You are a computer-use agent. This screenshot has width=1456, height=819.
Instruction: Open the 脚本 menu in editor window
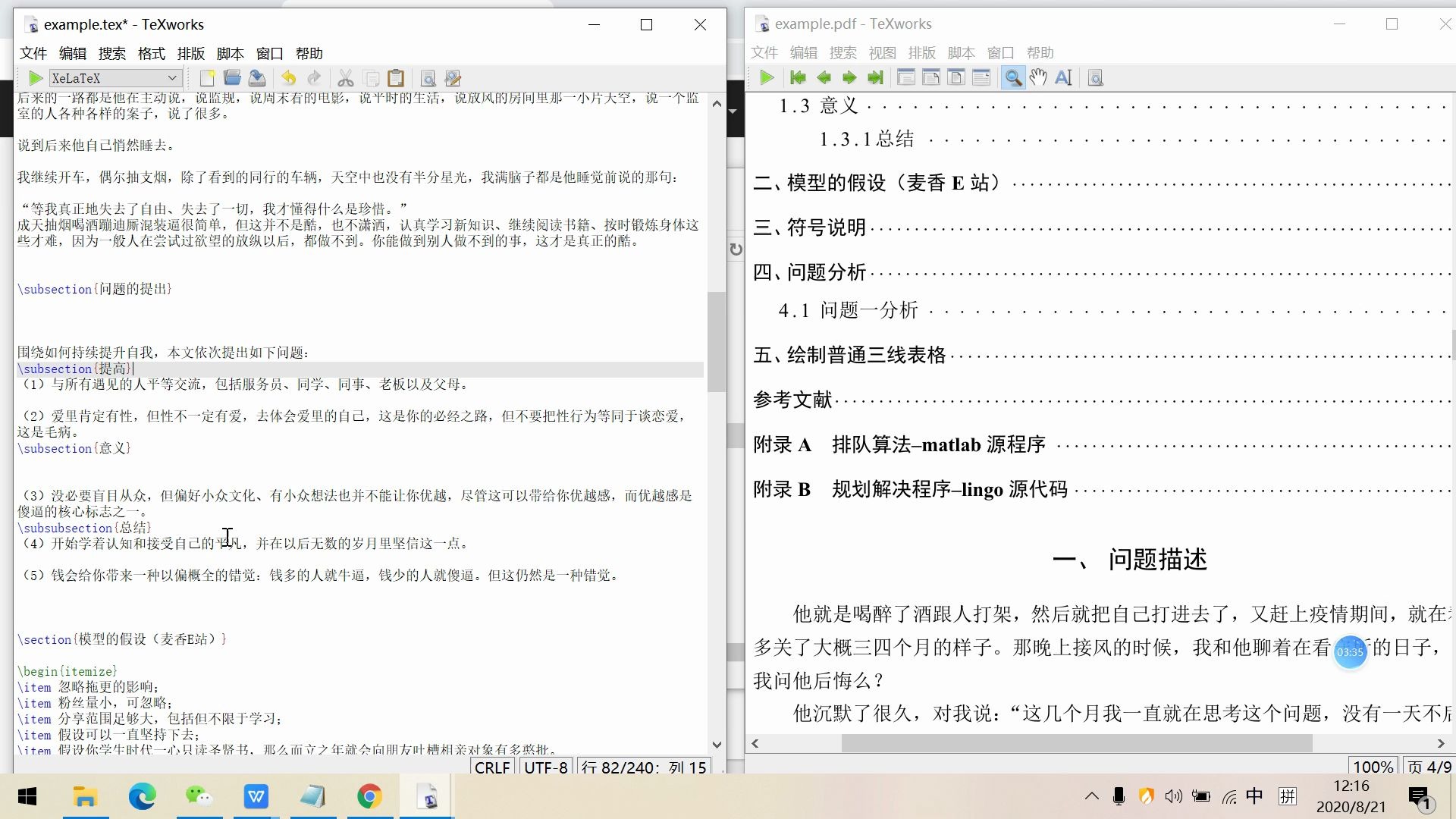pyautogui.click(x=231, y=53)
